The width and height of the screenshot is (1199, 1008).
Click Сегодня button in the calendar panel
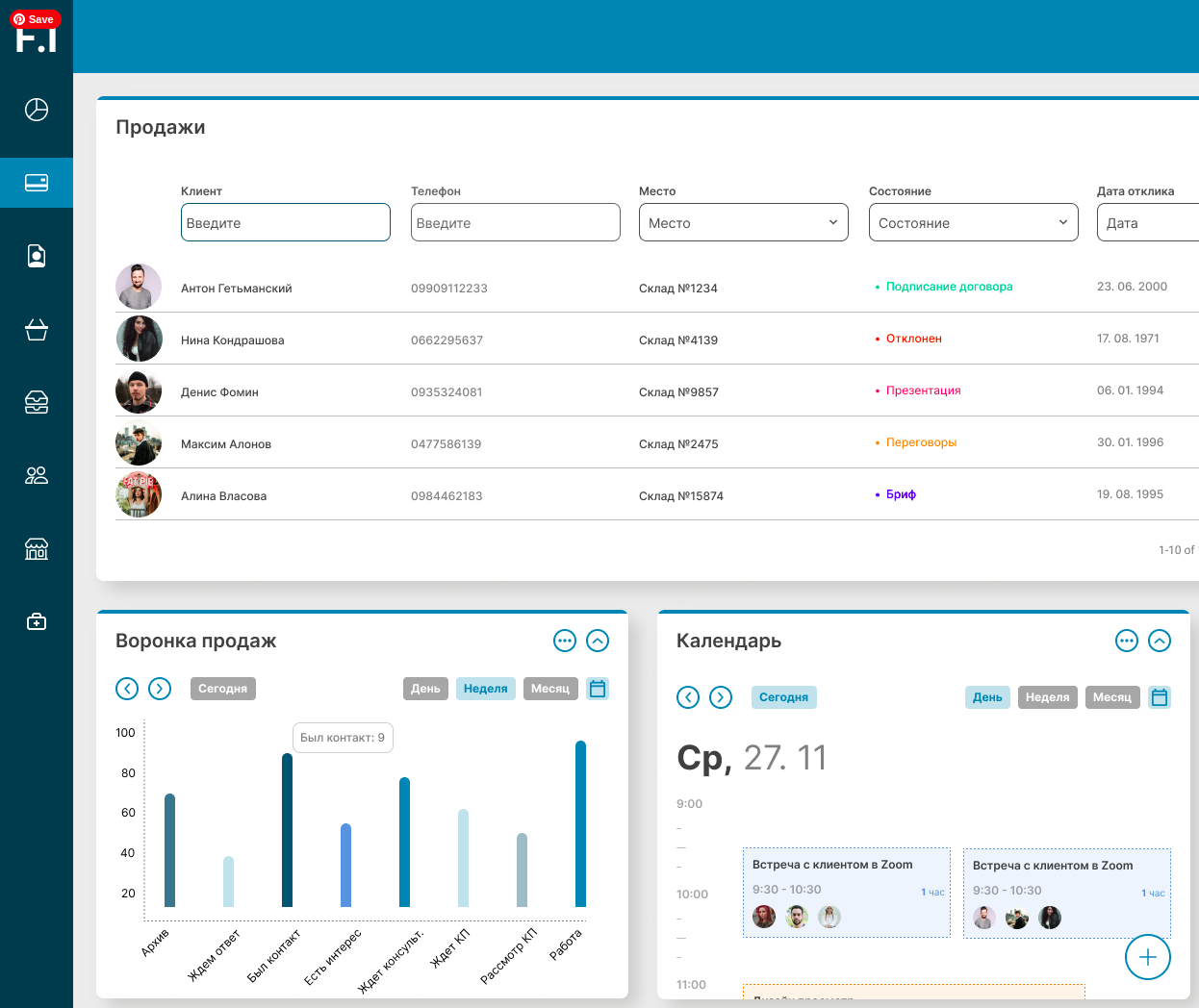[x=783, y=697]
